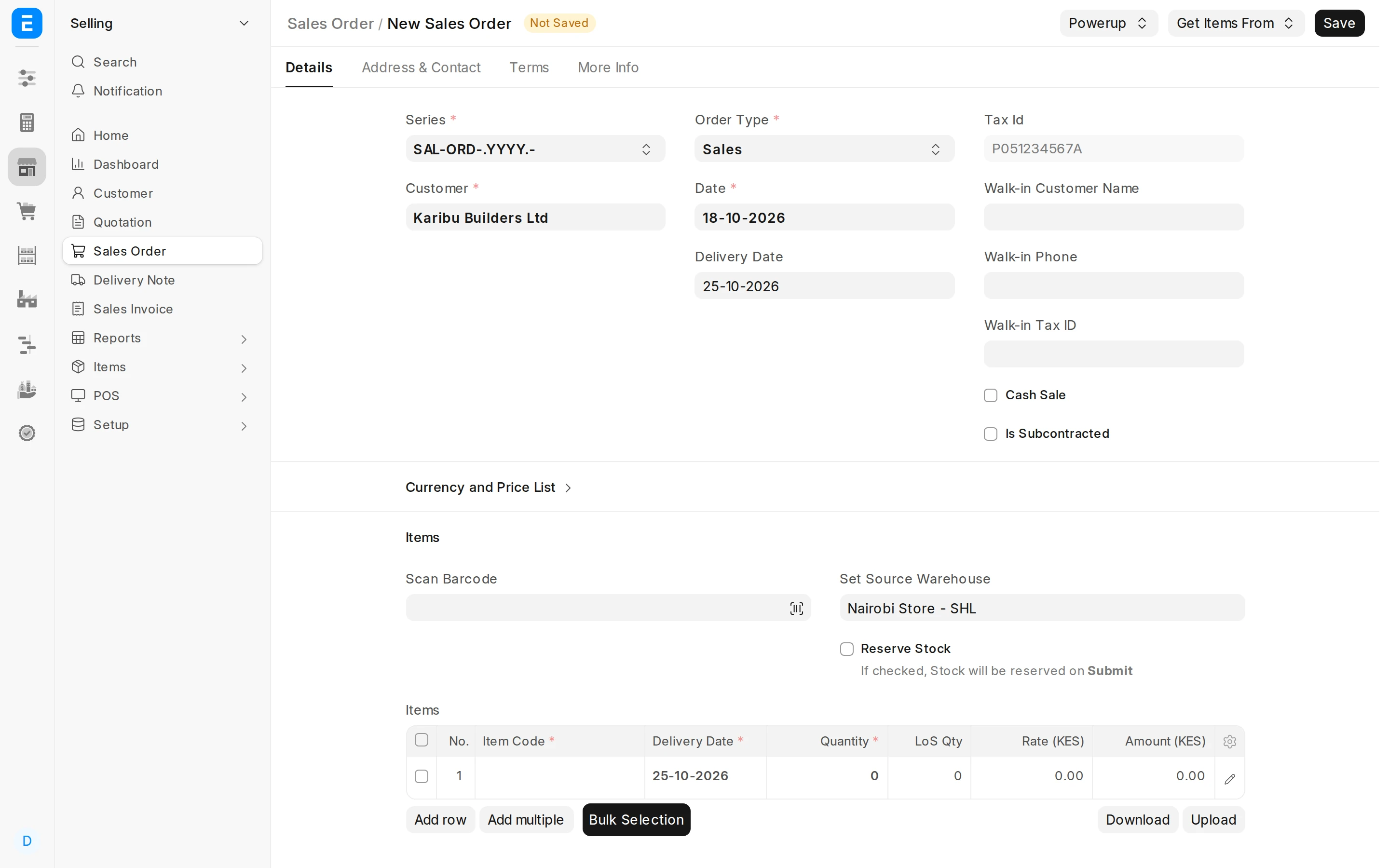
Task: Open the calculator accounting icon in left rail
Action: (x=27, y=122)
